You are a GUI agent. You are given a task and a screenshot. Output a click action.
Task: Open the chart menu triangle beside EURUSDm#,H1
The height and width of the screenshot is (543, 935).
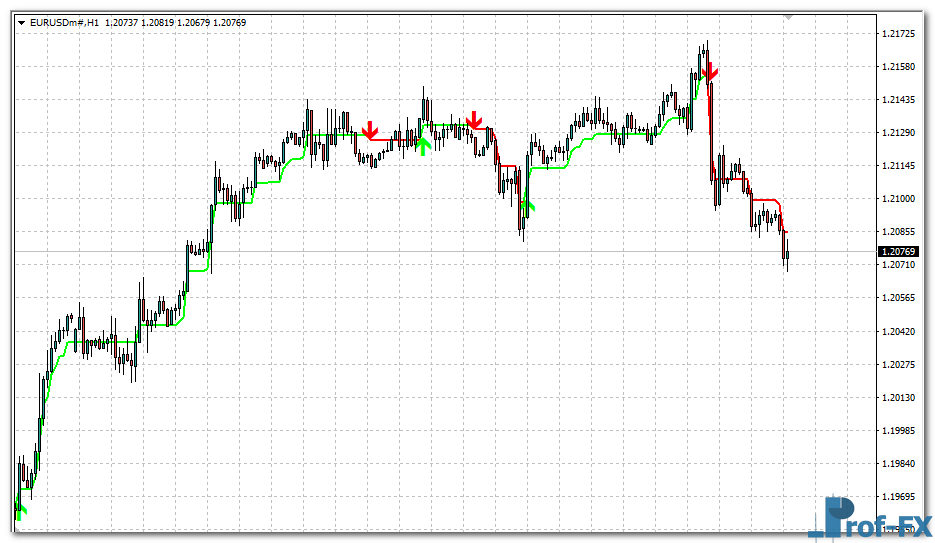click(x=22, y=22)
